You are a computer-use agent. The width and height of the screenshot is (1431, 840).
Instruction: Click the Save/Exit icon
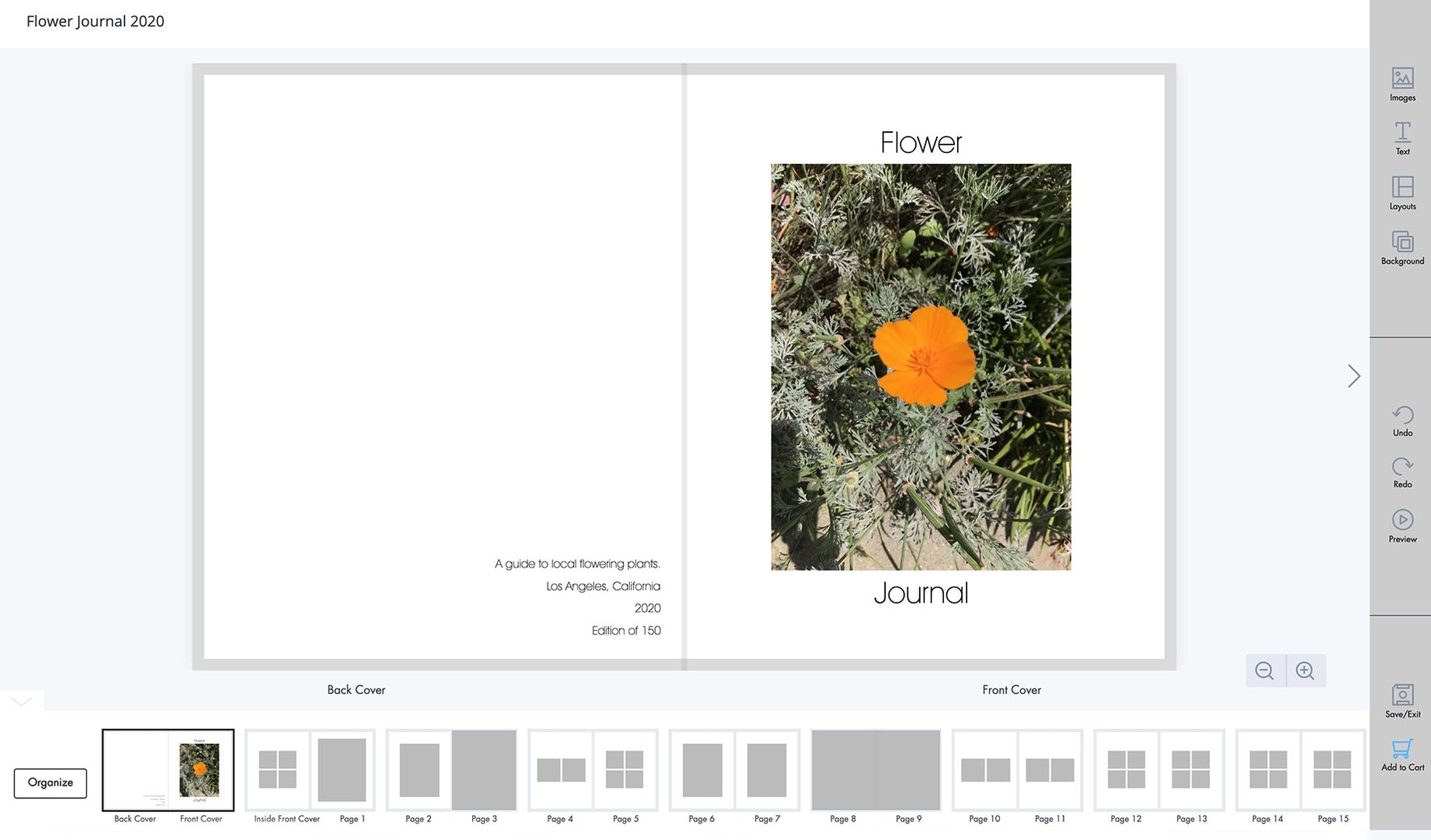pos(1402,700)
